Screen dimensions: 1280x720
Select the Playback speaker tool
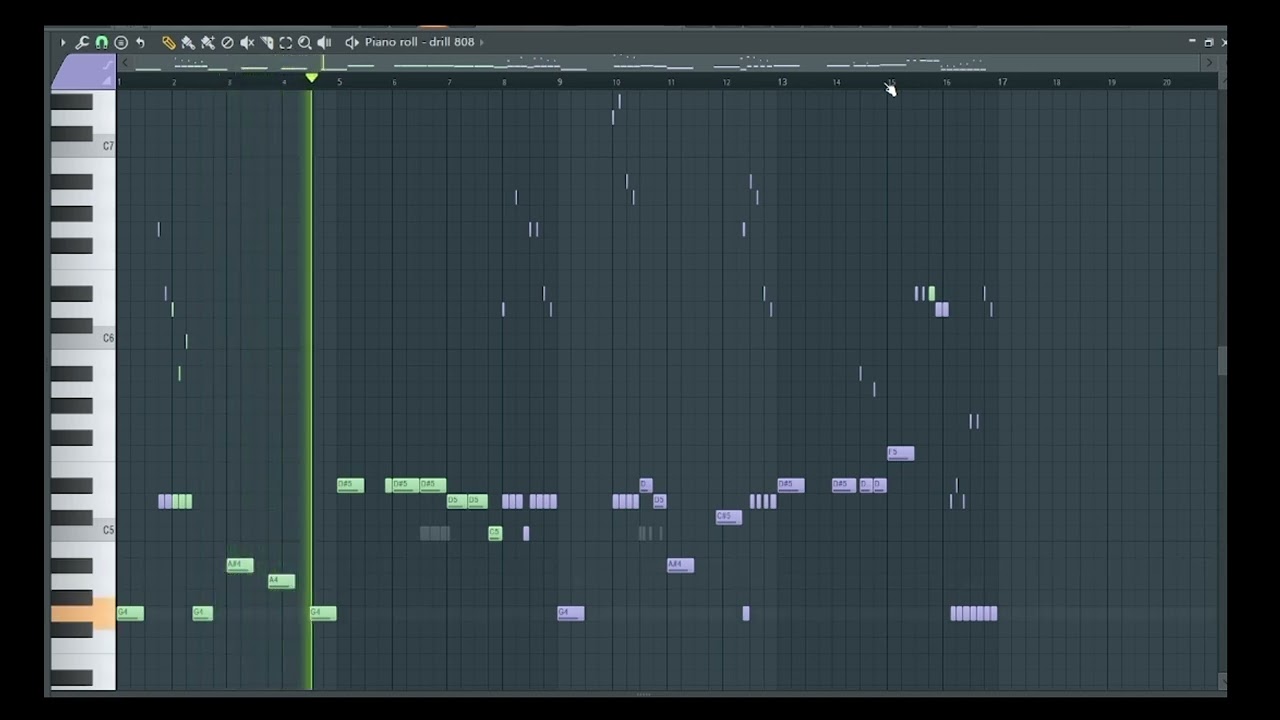[324, 42]
